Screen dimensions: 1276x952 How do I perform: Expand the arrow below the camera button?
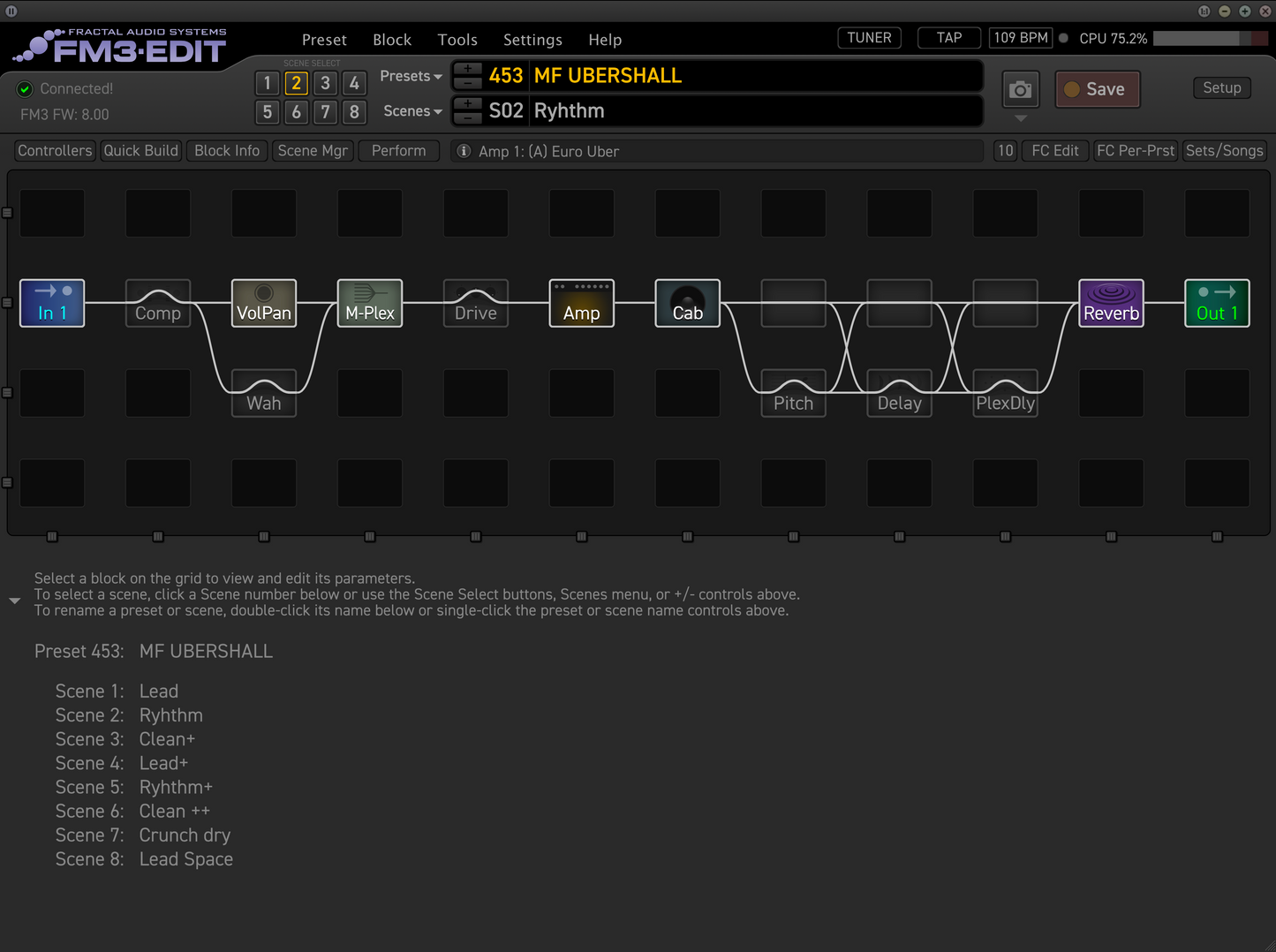(1021, 118)
